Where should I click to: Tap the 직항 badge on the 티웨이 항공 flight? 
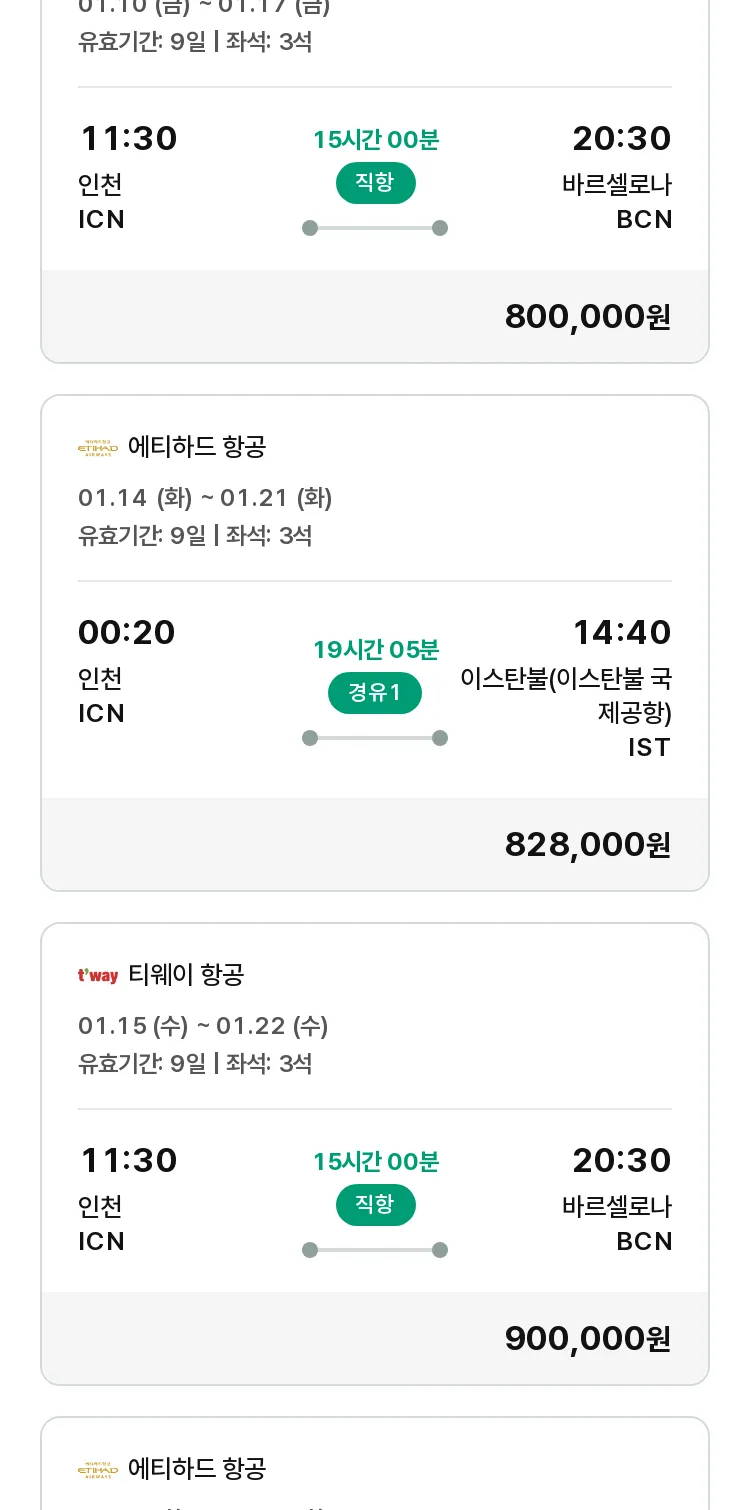point(375,1205)
